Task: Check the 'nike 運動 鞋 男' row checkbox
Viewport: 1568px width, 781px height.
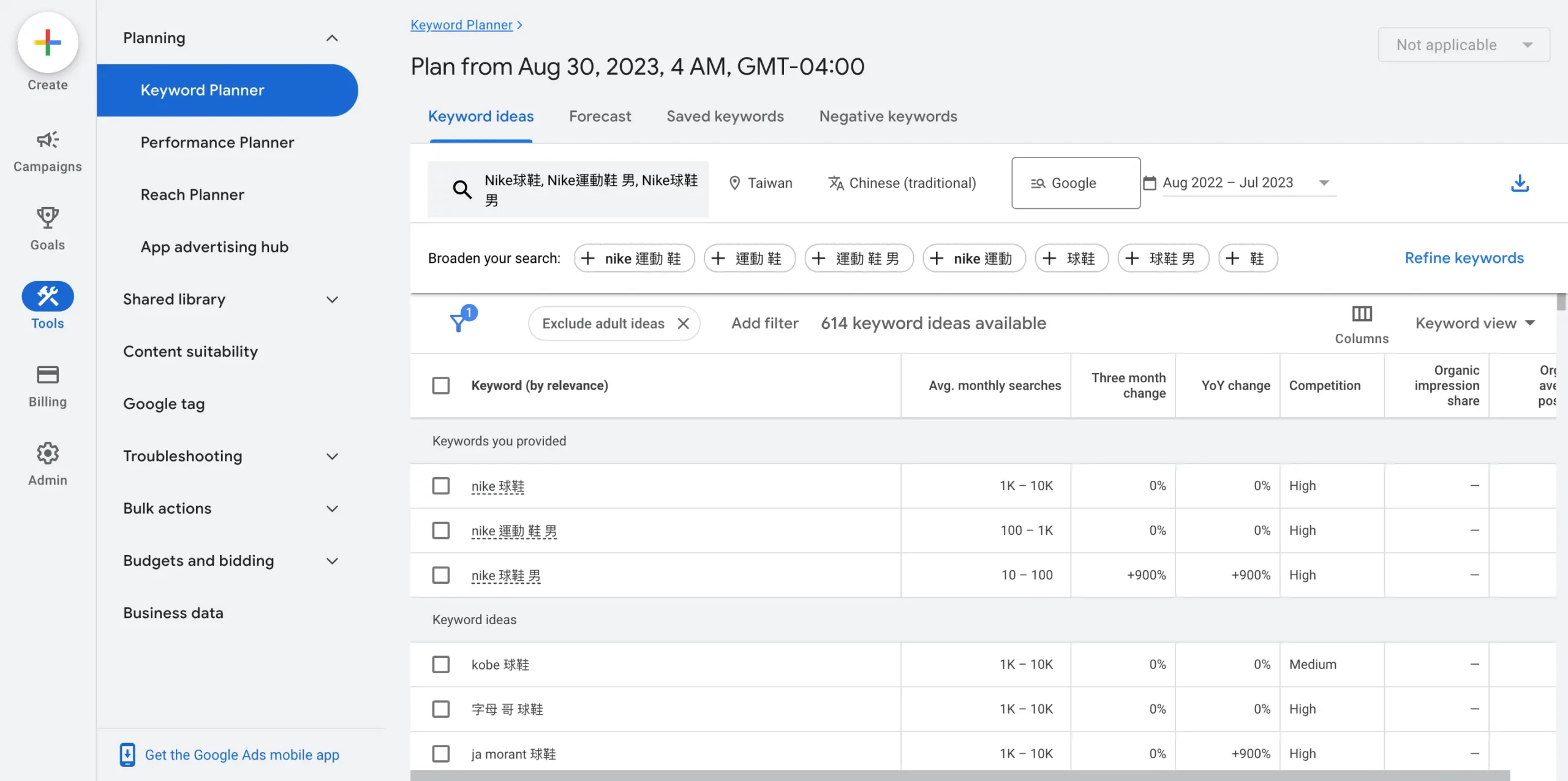Action: coord(441,530)
